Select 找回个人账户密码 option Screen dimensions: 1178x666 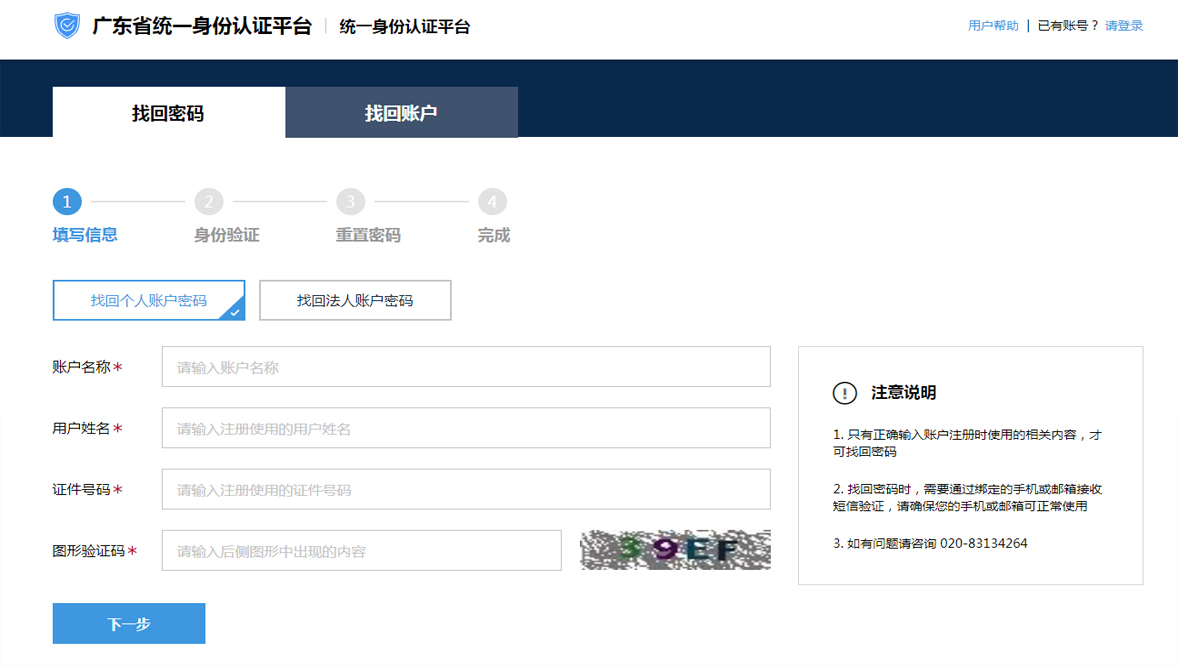(149, 300)
